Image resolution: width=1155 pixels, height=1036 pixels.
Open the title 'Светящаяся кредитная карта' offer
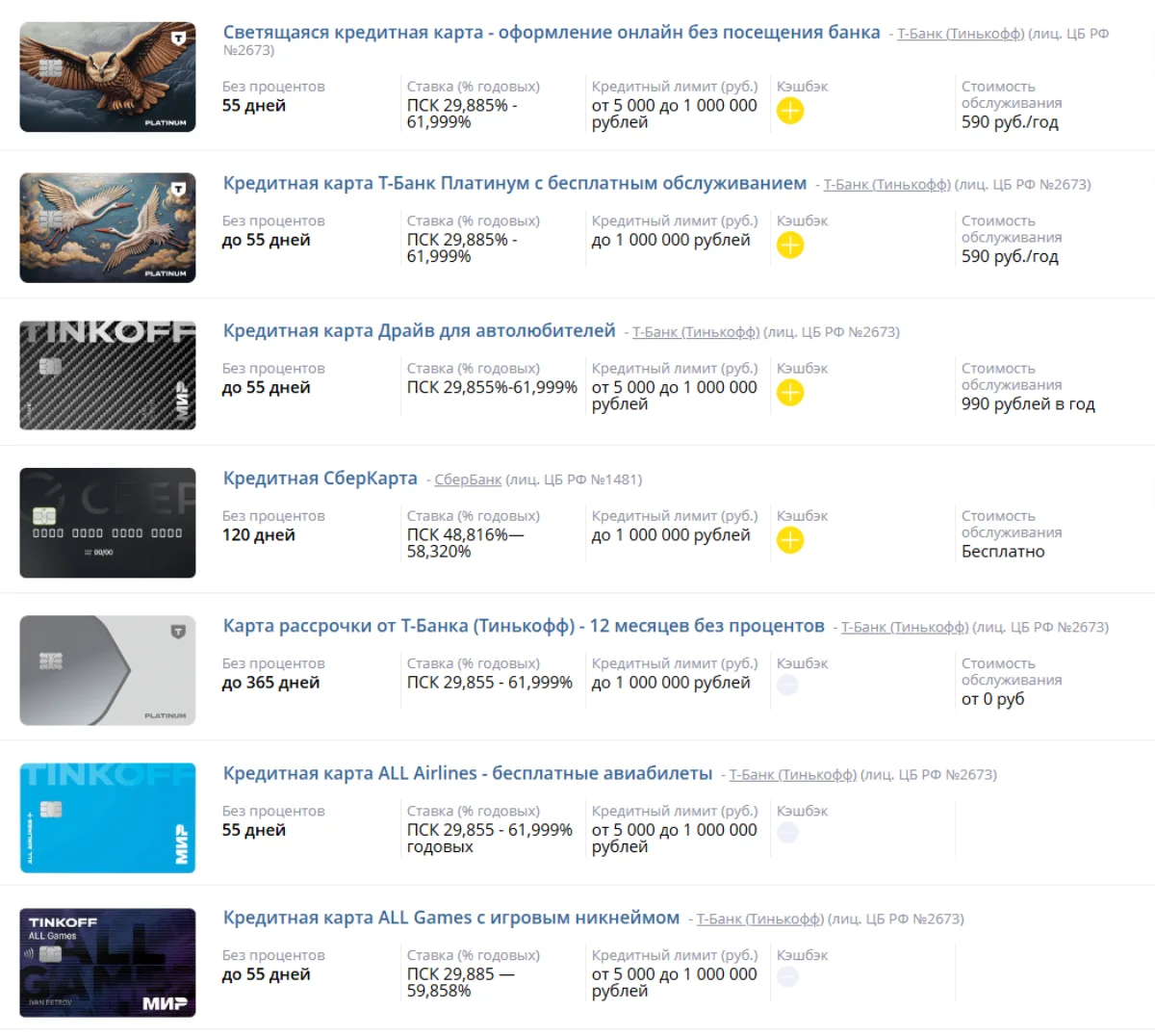pos(552,33)
